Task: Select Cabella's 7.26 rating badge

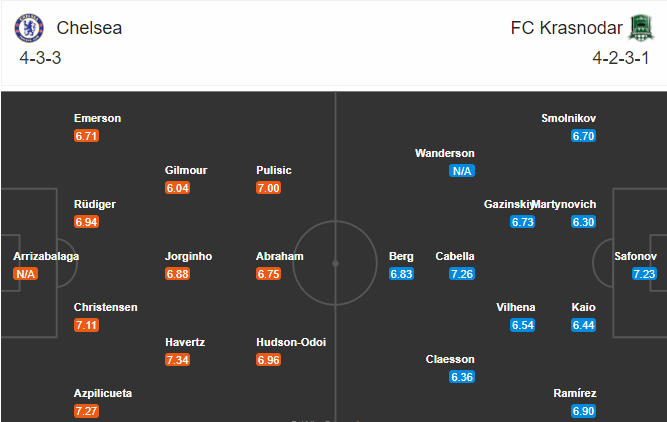Action: 462,274
